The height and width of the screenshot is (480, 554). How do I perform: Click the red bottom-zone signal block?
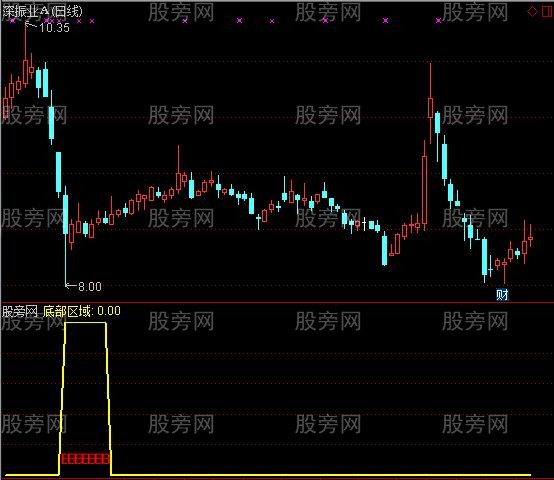[x=86, y=459]
